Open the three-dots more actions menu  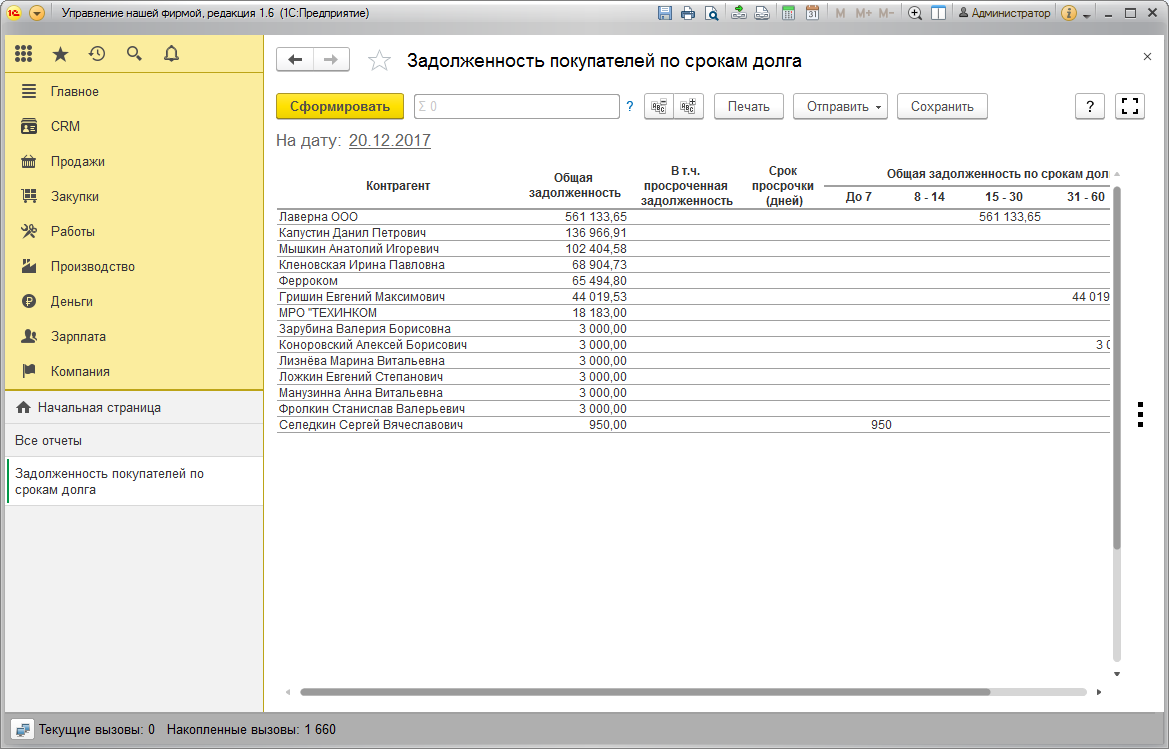(1141, 414)
